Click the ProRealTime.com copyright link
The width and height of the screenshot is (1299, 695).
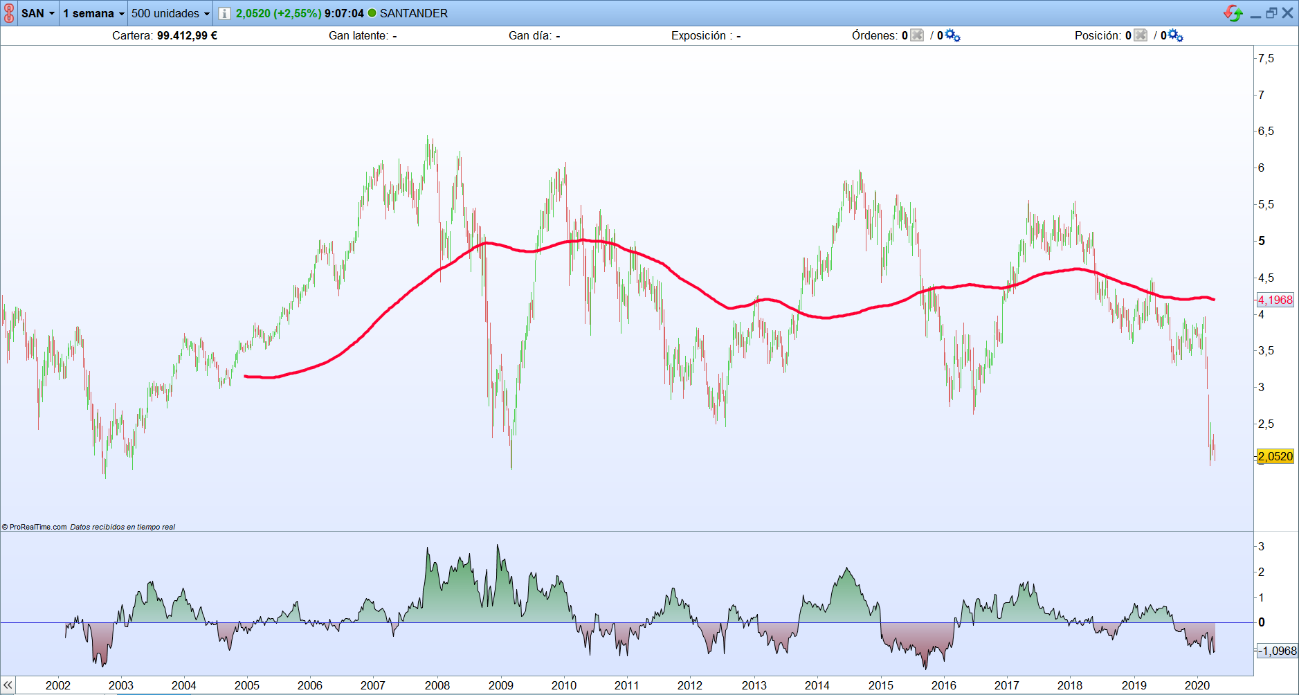[34, 526]
